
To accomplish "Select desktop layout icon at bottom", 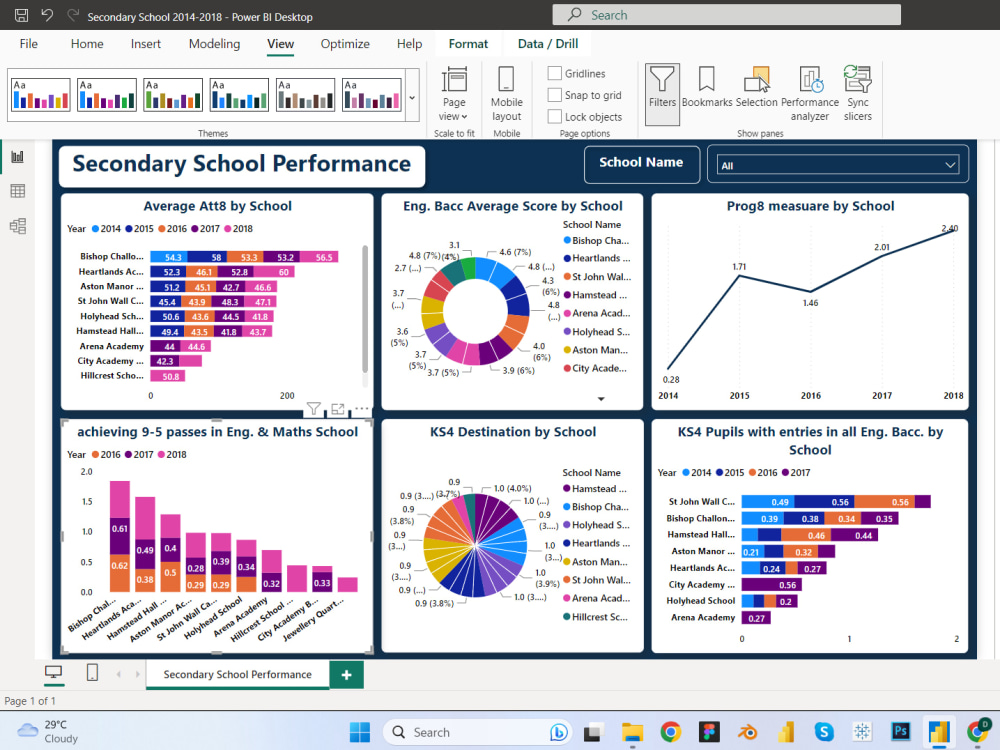I will pyautogui.click(x=54, y=672).
